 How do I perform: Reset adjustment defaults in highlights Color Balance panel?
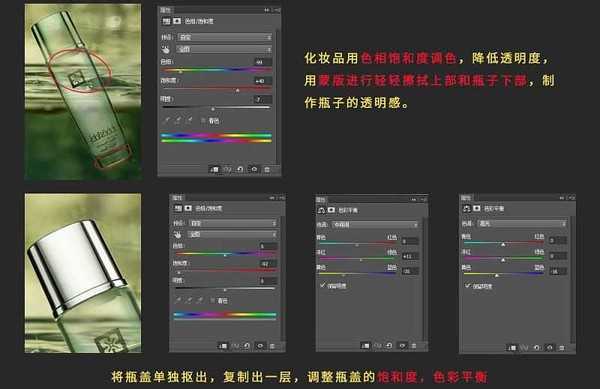536,348
